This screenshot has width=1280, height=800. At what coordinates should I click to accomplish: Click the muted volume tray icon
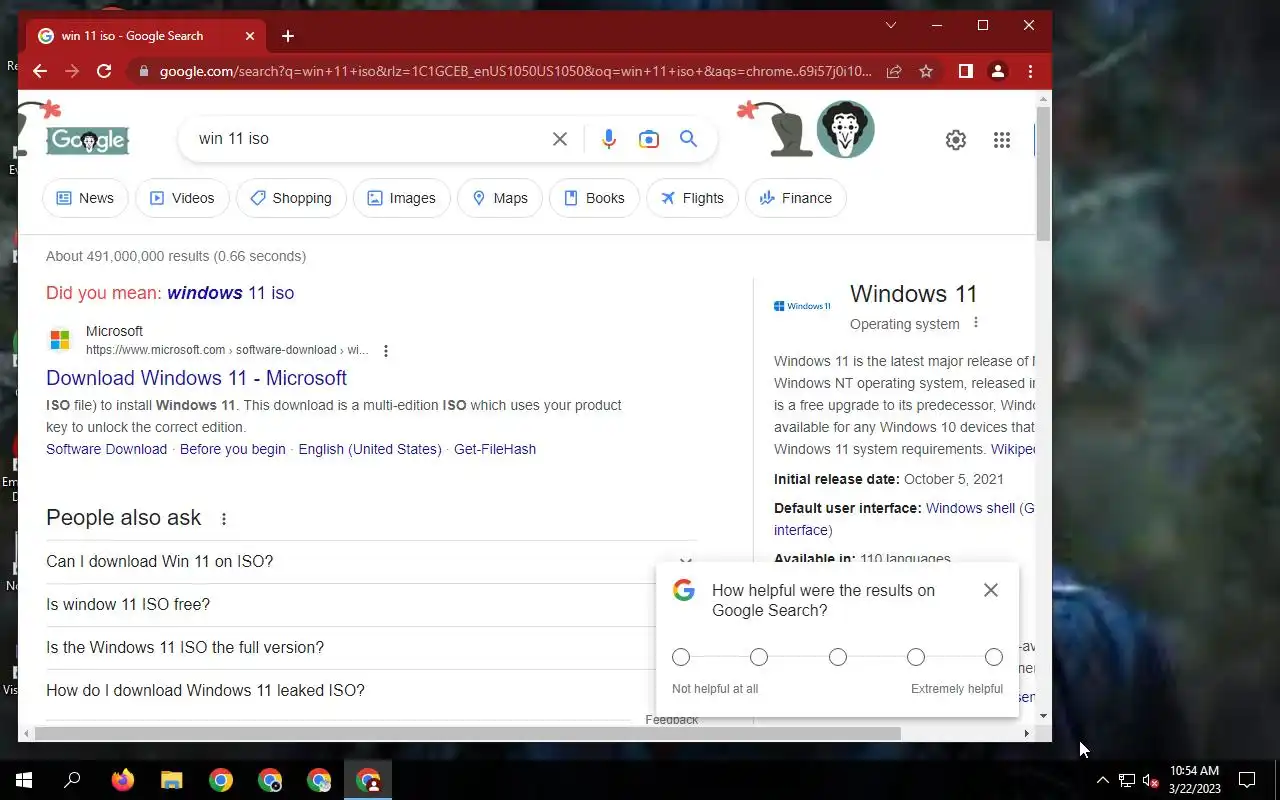click(1151, 780)
